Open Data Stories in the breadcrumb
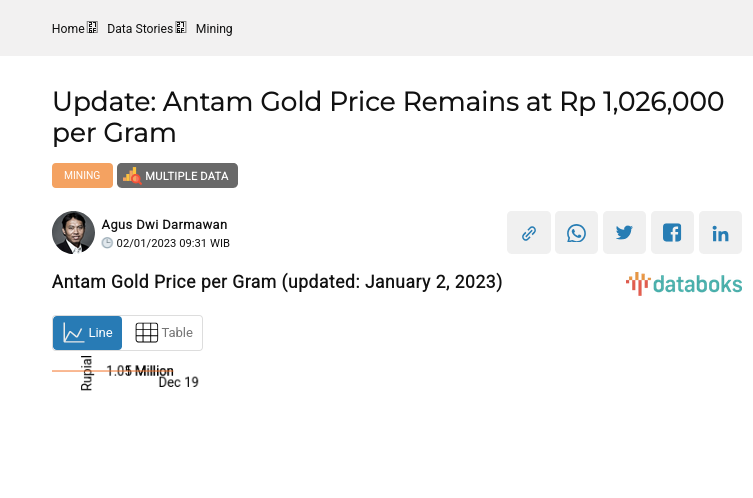This screenshot has width=753, height=498. (x=140, y=29)
